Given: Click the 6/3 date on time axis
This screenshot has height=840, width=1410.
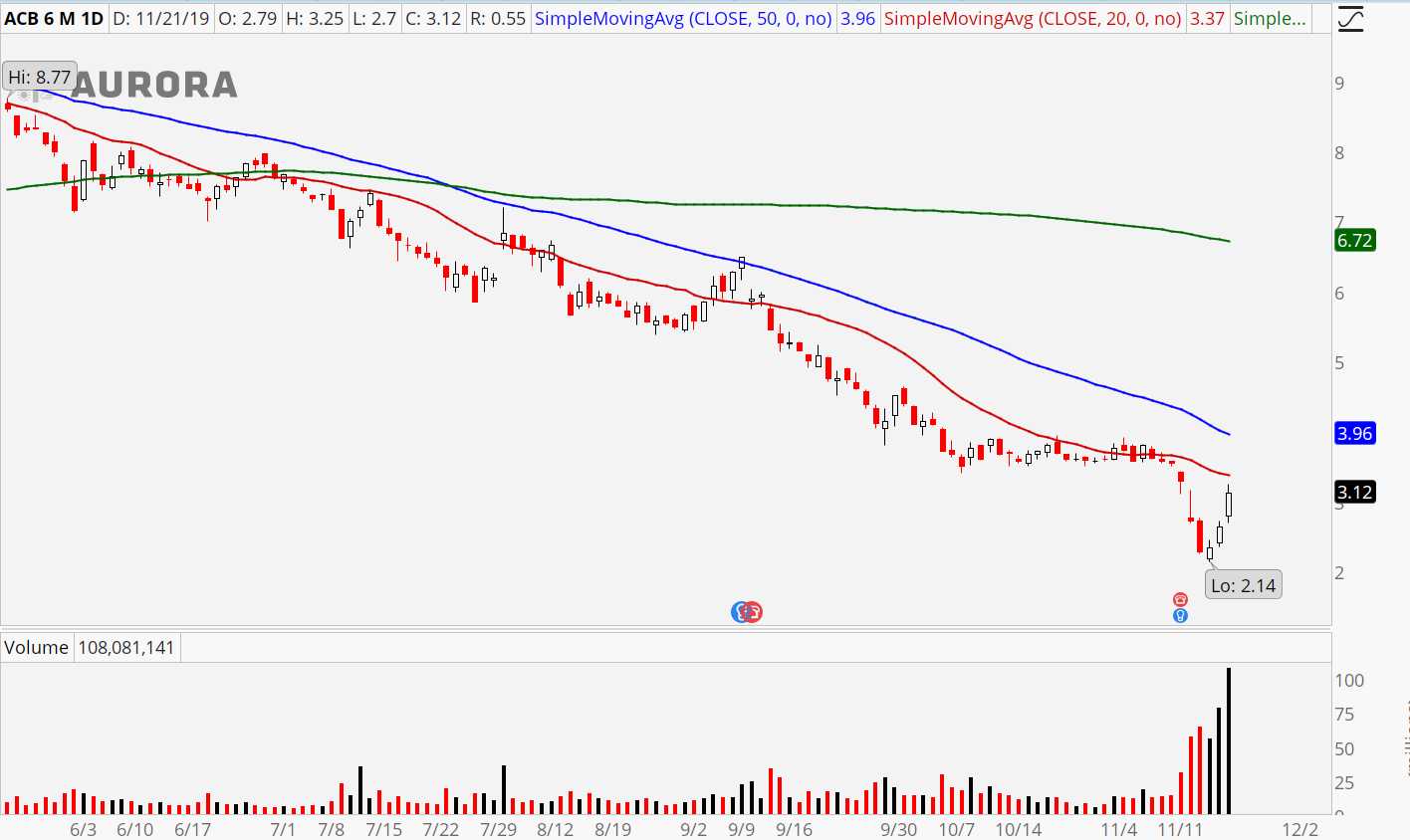Looking at the screenshot, I should pyautogui.click(x=84, y=829).
